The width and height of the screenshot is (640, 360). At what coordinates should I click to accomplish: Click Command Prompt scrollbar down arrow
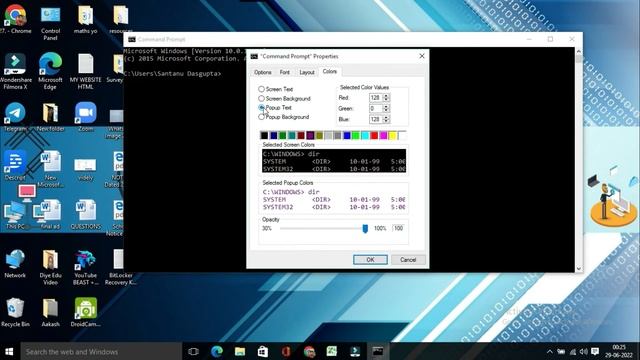pyautogui.click(x=578, y=268)
